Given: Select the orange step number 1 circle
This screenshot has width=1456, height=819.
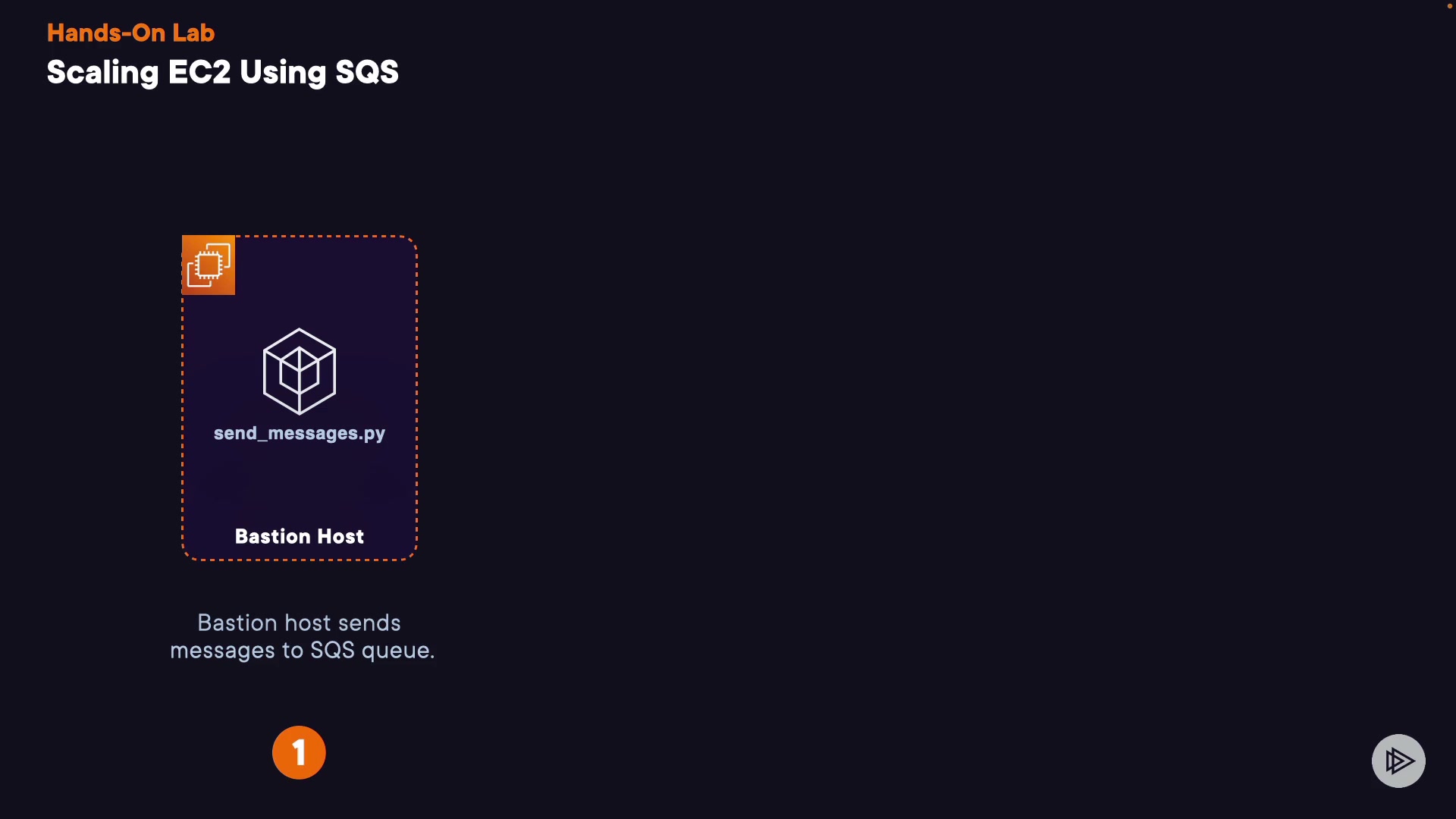Looking at the screenshot, I should (x=299, y=752).
